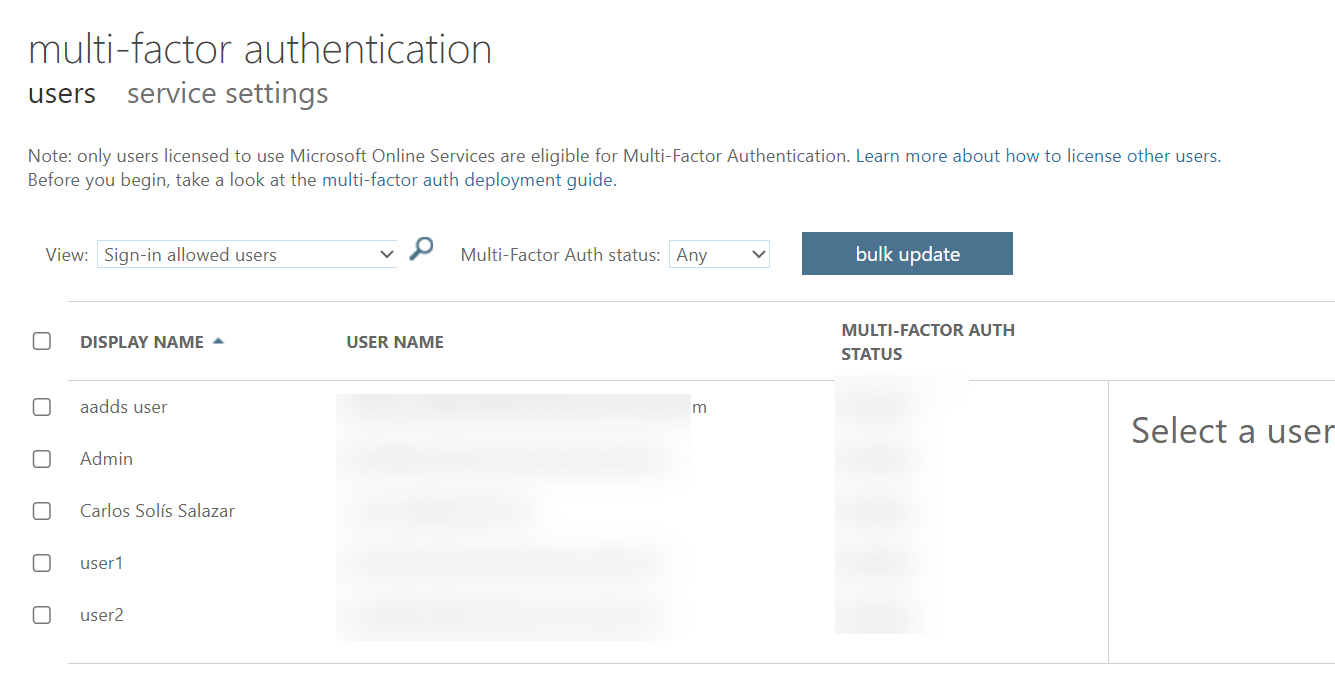
Task: Sort by DISPLAY NAME column header
Action: click(x=142, y=342)
